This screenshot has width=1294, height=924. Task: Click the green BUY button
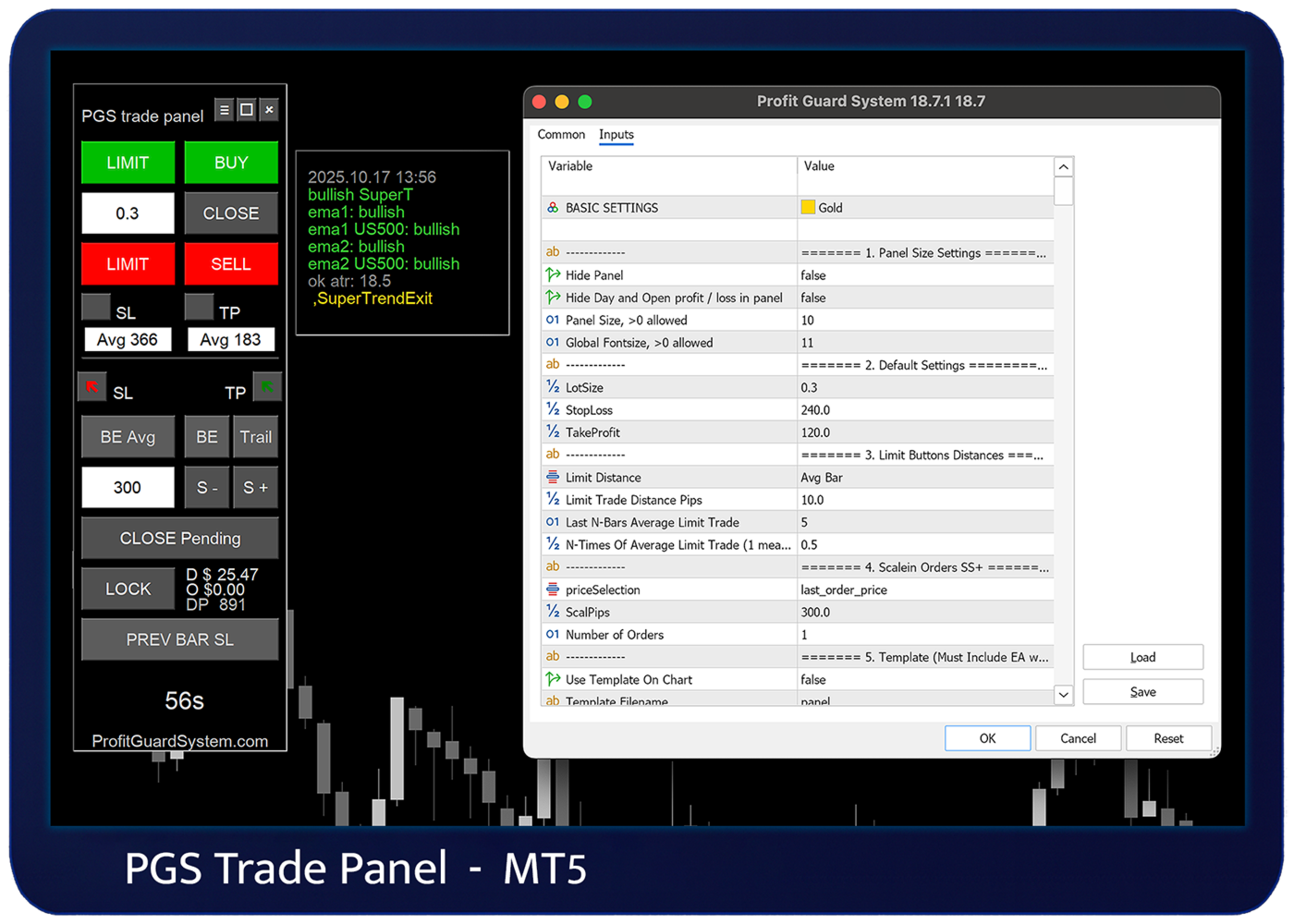tap(231, 163)
